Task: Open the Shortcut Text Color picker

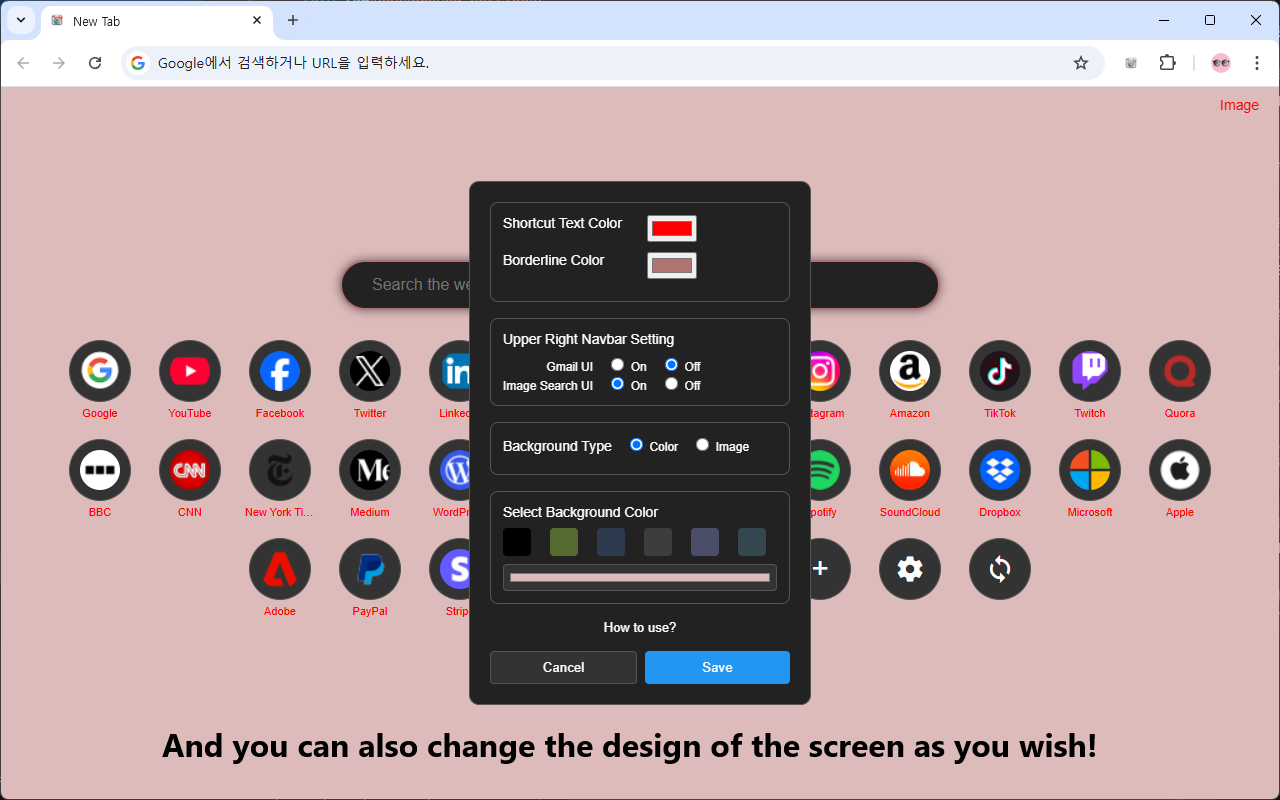Action: pos(672,229)
